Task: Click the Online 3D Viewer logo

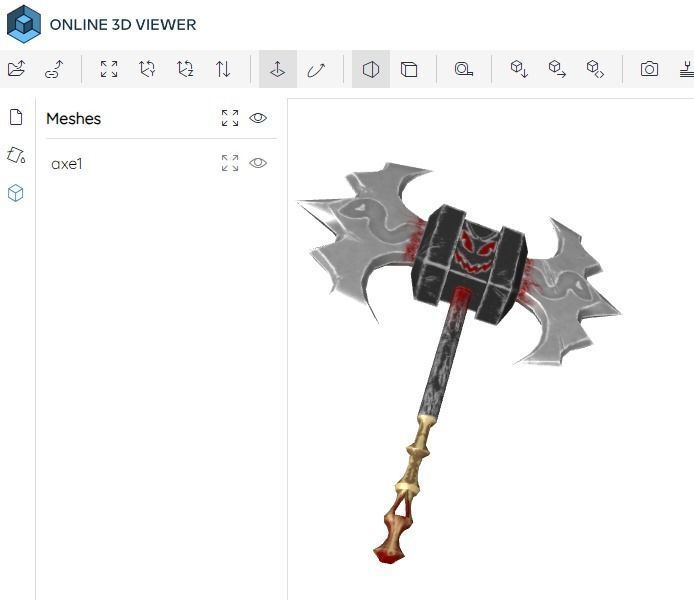Action: (24, 24)
